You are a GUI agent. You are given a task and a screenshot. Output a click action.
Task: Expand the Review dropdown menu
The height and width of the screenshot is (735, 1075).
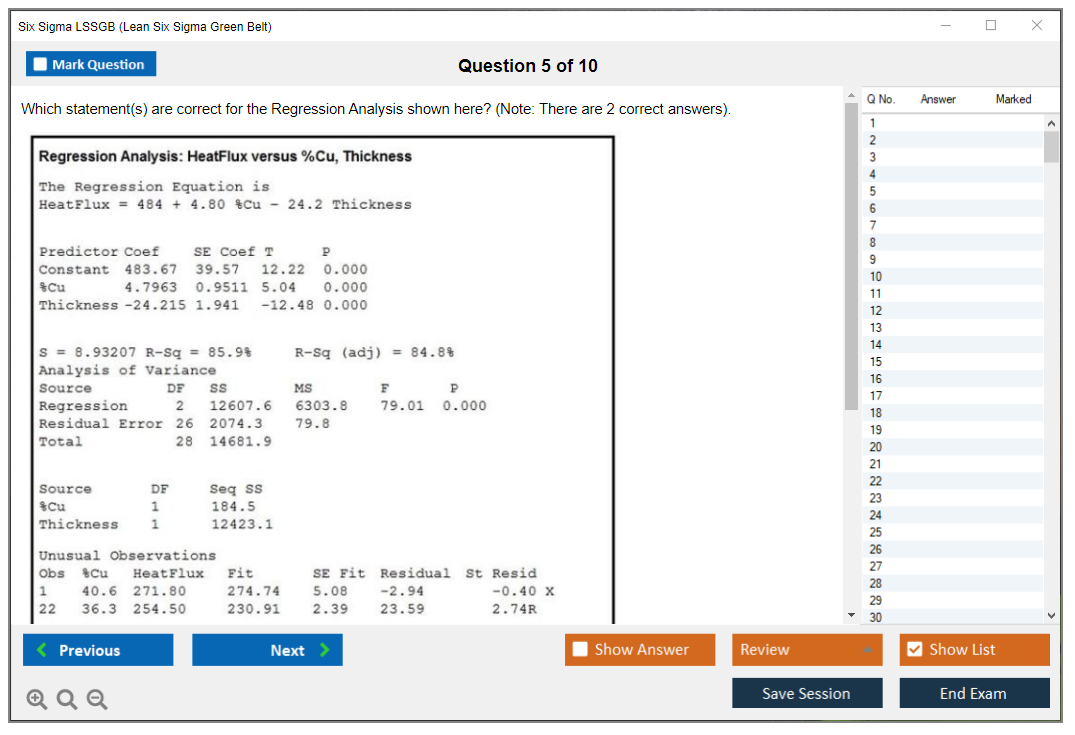tap(807, 650)
